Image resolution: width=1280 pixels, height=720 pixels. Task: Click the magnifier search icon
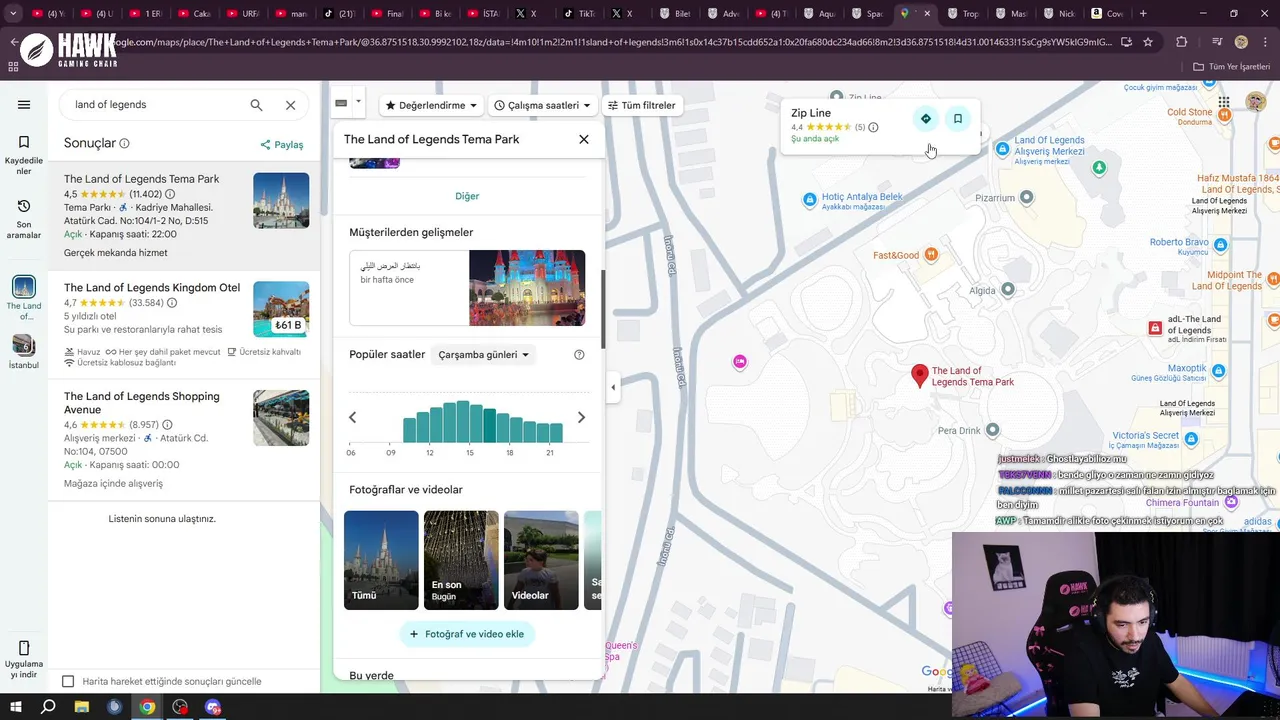point(256,105)
